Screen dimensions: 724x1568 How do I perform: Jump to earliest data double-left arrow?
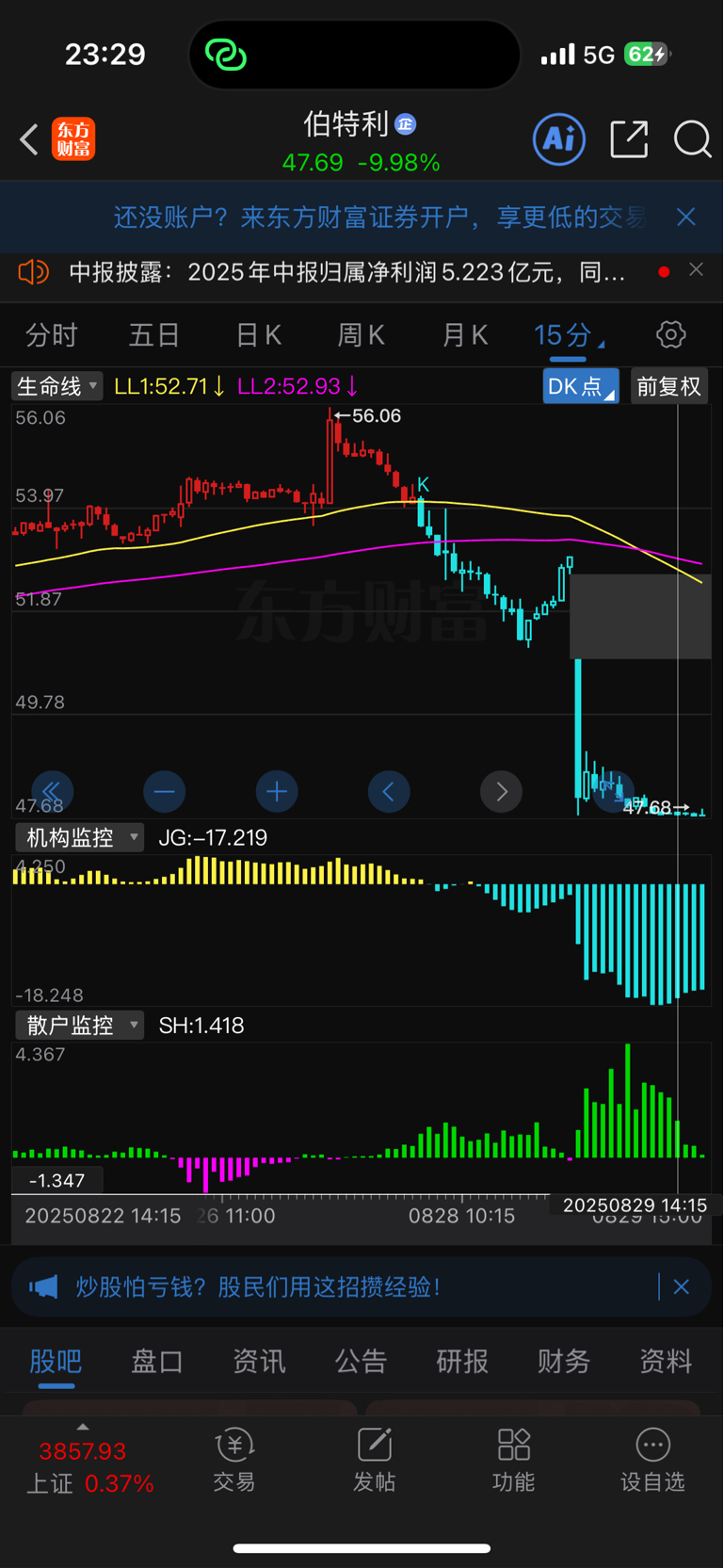coord(52,791)
